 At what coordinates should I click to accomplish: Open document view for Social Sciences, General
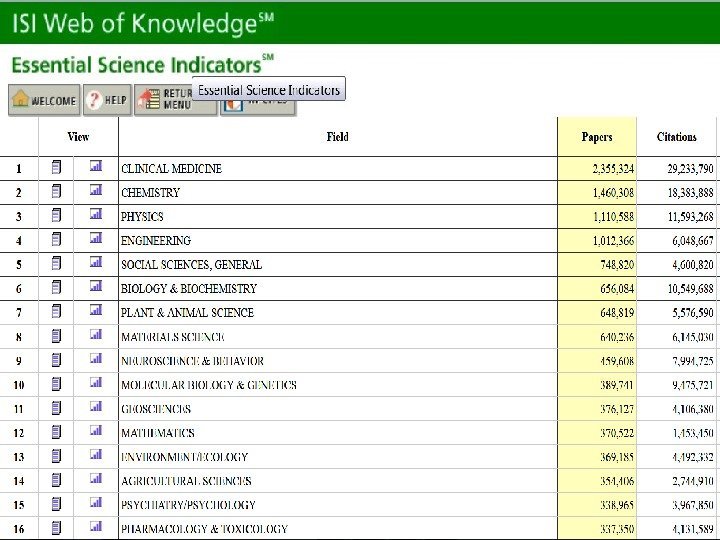pos(56,263)
